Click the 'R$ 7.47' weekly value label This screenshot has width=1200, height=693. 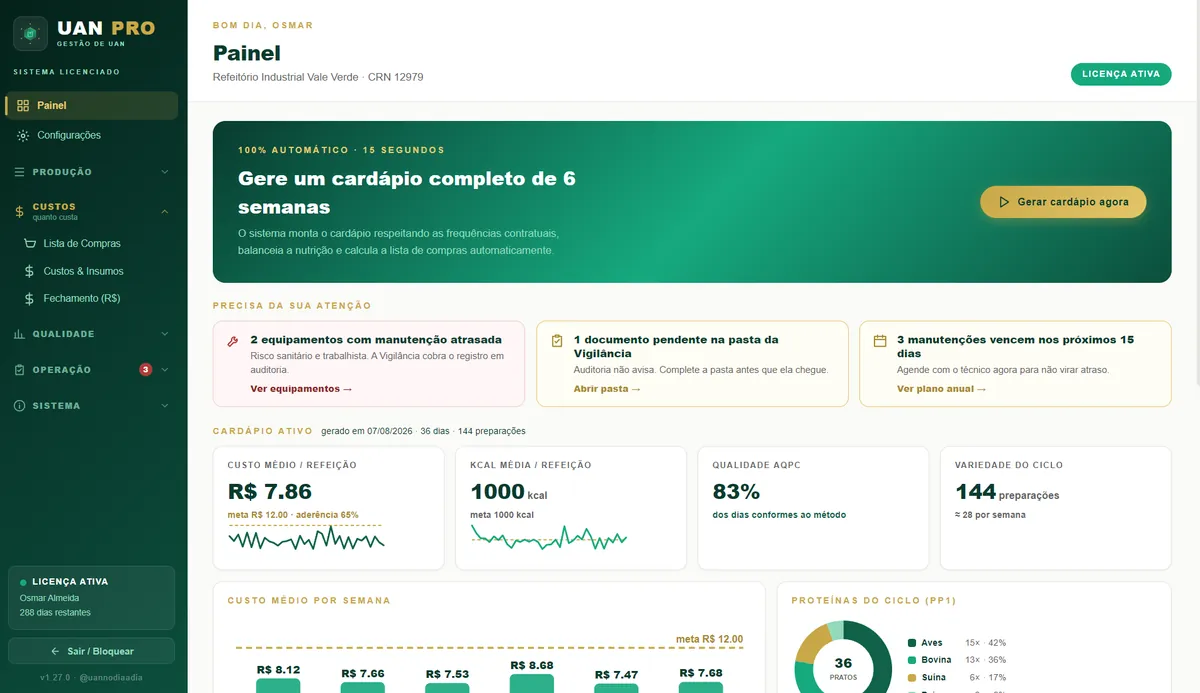click(616, 675)
